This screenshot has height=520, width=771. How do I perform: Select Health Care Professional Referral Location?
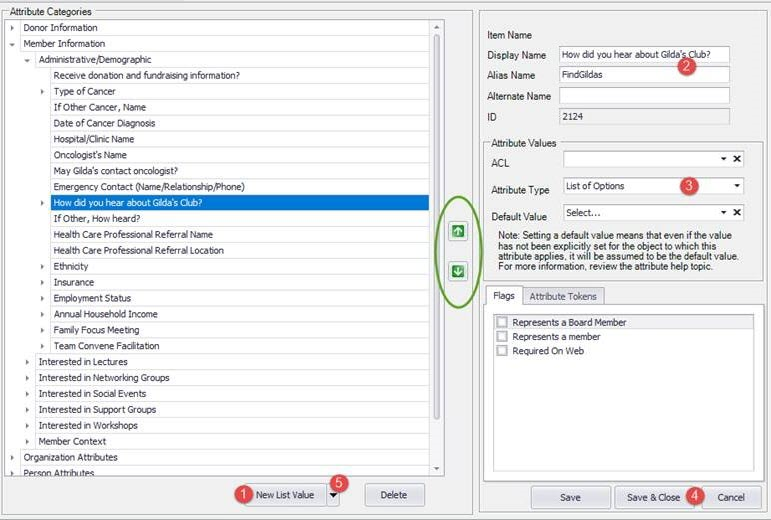[x=240, y=251]
